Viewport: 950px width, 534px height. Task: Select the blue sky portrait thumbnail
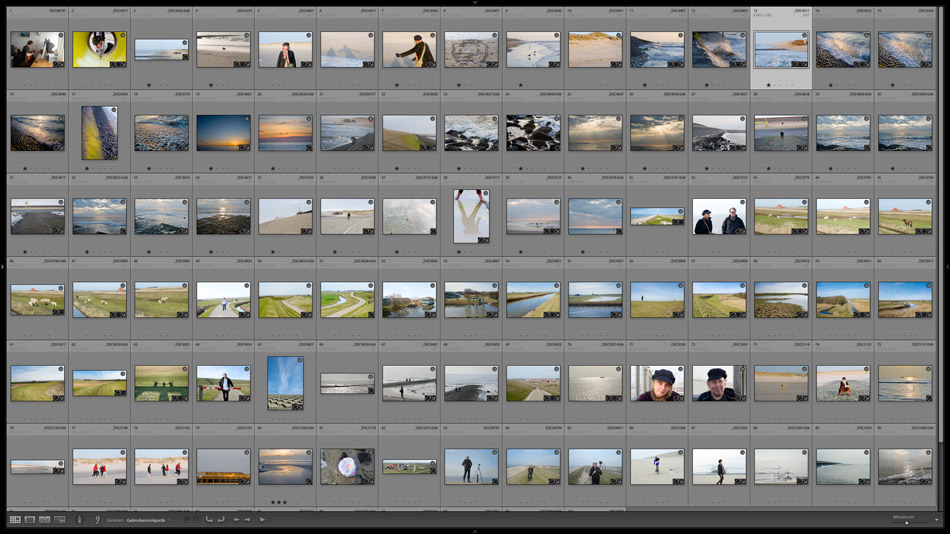285,382
